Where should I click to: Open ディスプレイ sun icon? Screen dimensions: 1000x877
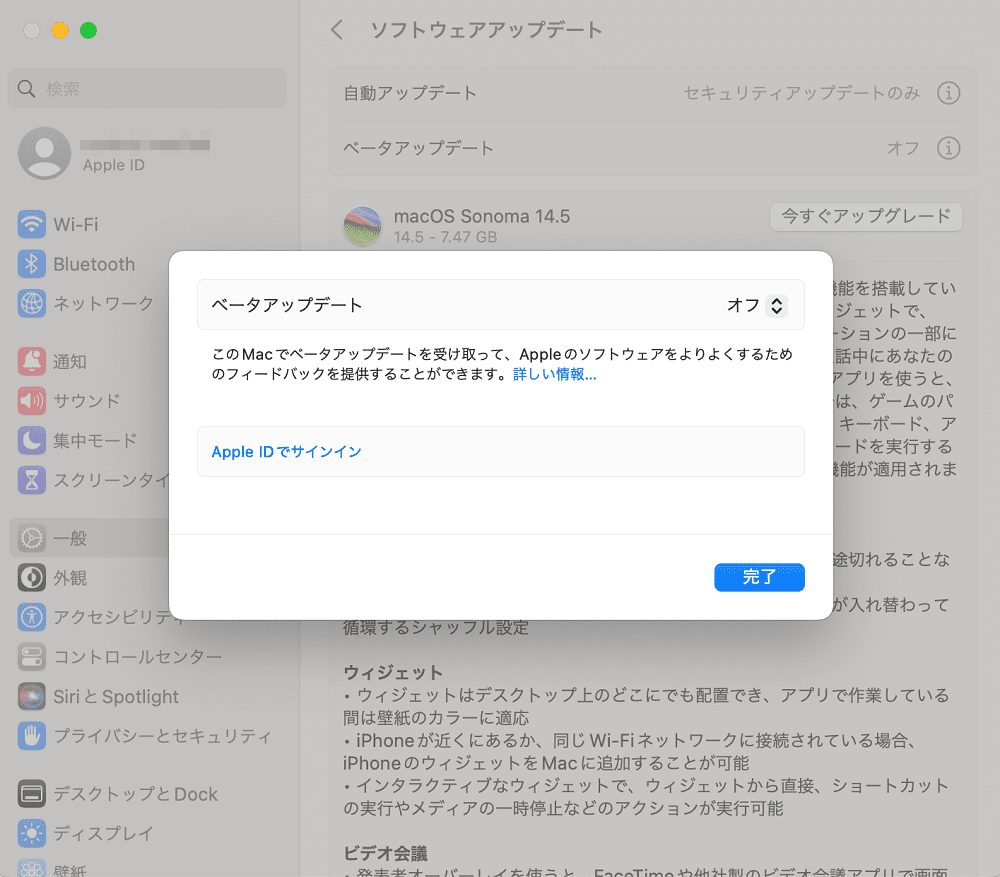coord(31,834)
